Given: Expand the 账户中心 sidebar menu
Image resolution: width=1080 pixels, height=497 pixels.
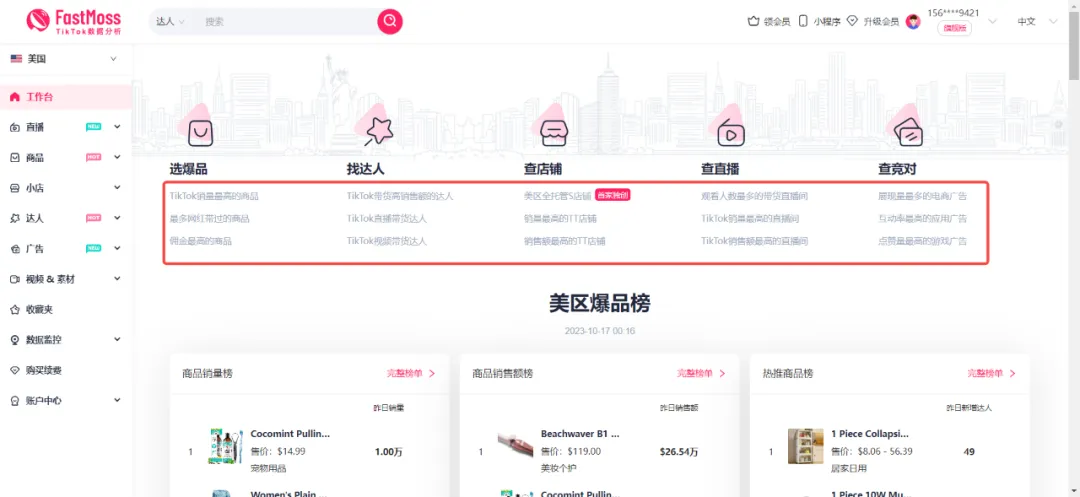Looking at the screenshot, I should [x=65, y=401].
